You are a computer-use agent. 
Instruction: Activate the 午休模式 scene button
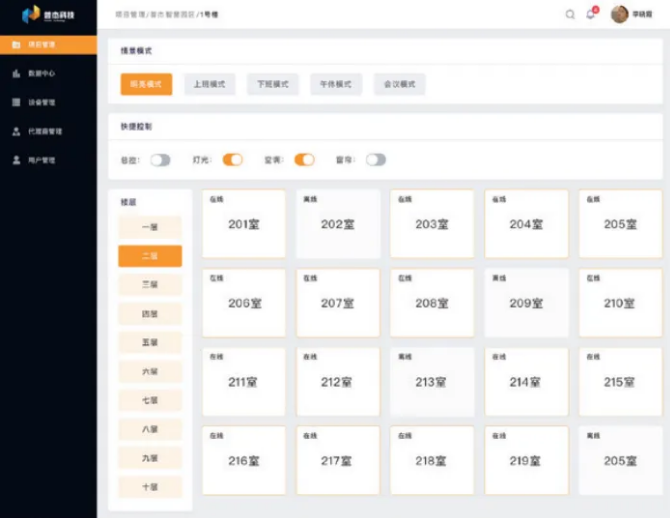click(x=336, y=84)
